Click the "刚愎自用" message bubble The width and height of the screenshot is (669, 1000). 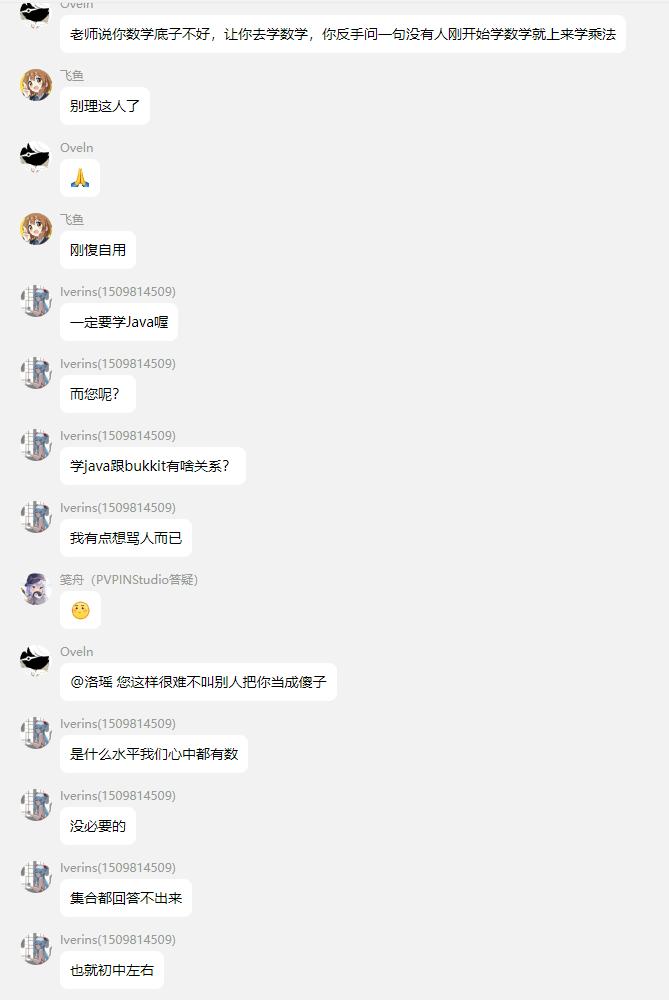(98, 250)
